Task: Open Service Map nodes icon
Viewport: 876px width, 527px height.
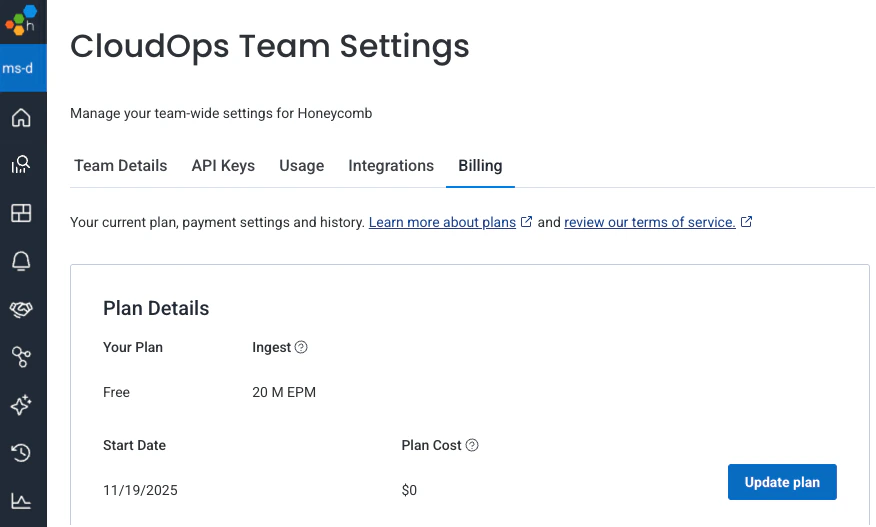Action: 21,357
